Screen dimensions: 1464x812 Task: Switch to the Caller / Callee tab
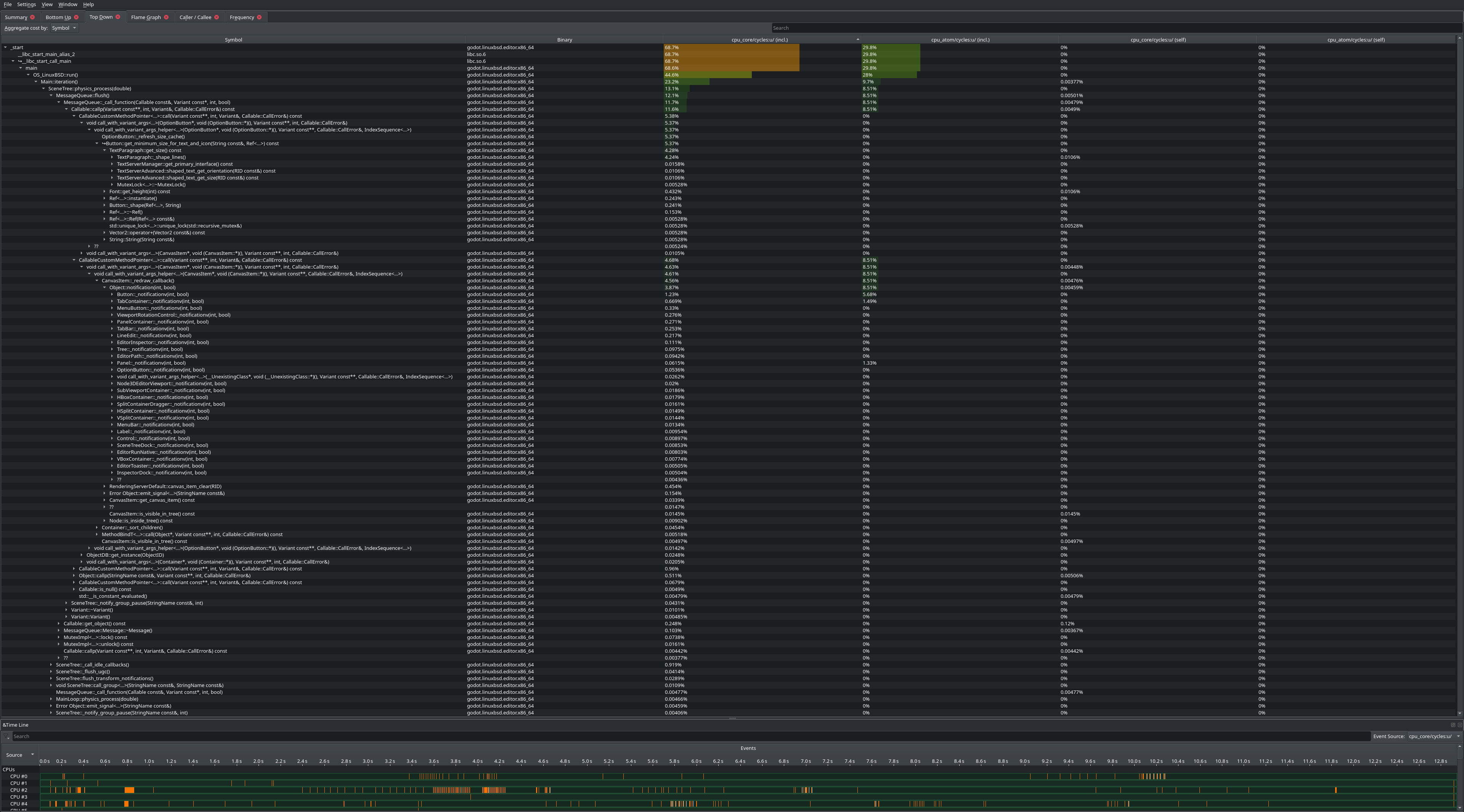pos(195,17)
